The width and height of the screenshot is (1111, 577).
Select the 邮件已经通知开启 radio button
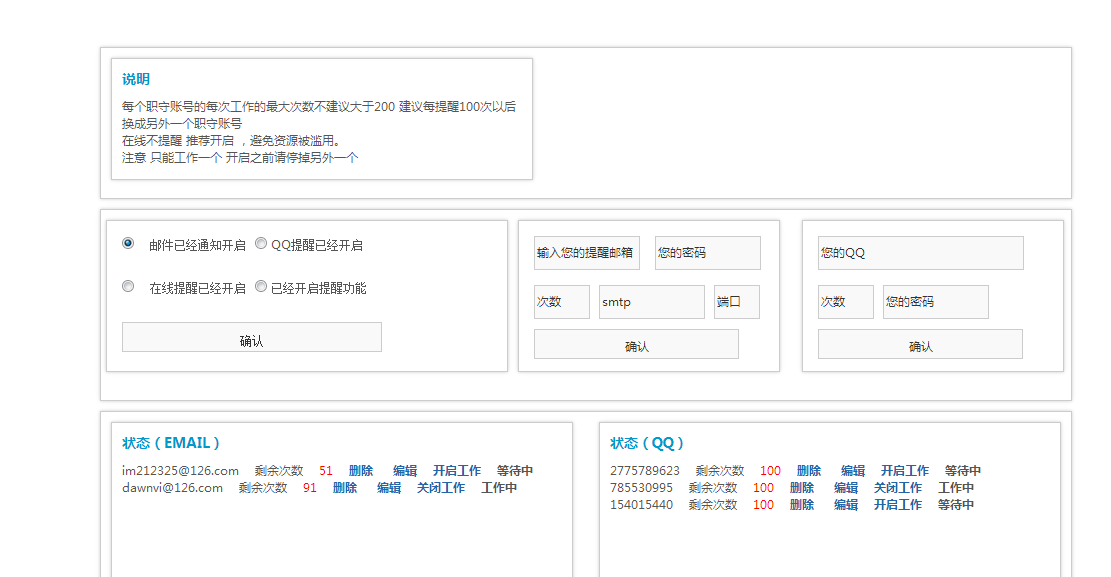[x=128, y=243]
